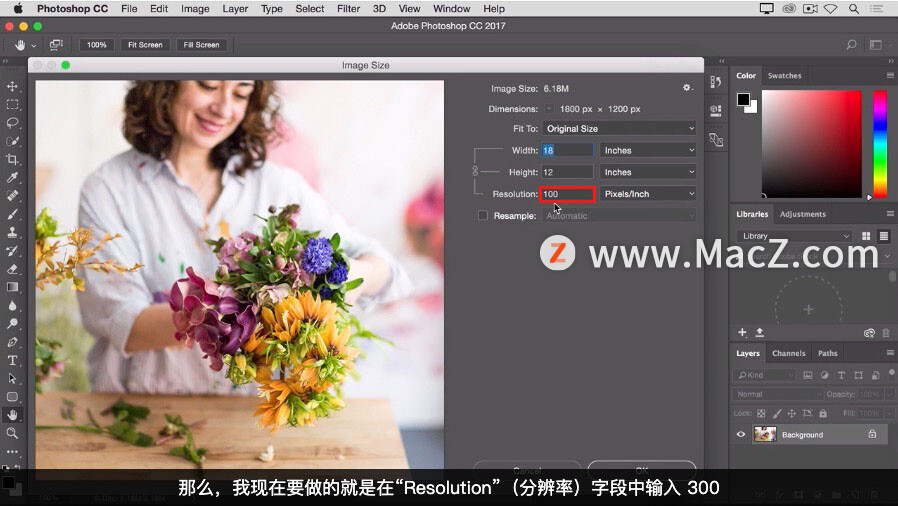Switch to the Swatches tab
The height and width of the screenshot is (506, 898).
tap(785, 76)
